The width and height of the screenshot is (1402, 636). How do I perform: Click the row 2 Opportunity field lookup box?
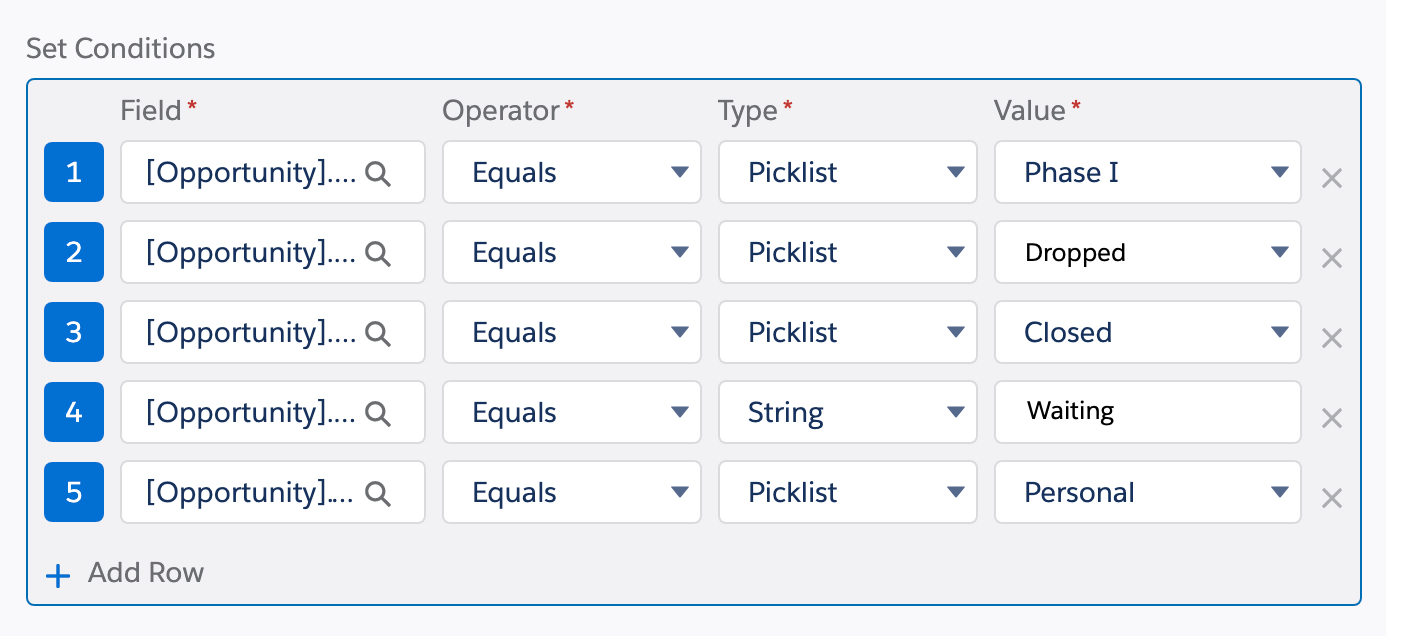pos(250,252)
